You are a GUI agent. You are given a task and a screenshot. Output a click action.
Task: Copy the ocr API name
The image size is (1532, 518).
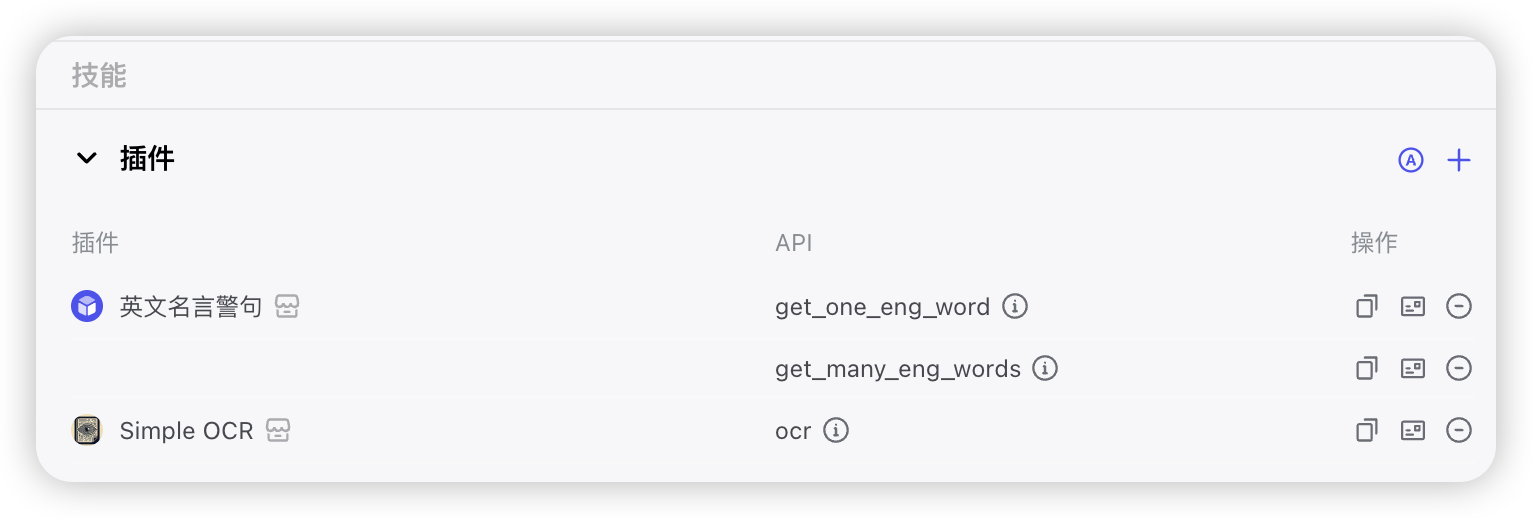[x=1366, y=430]
